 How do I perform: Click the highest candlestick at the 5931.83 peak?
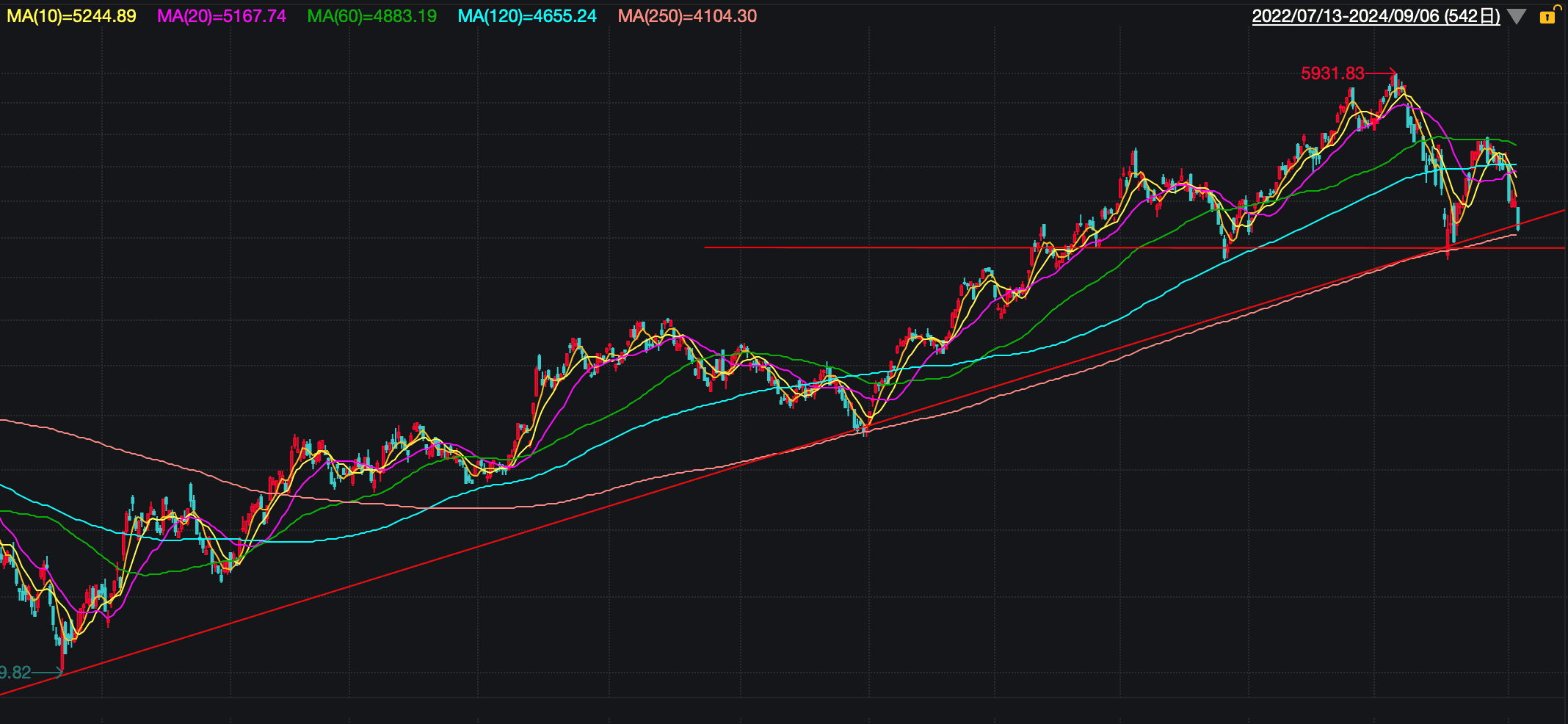1395,82
